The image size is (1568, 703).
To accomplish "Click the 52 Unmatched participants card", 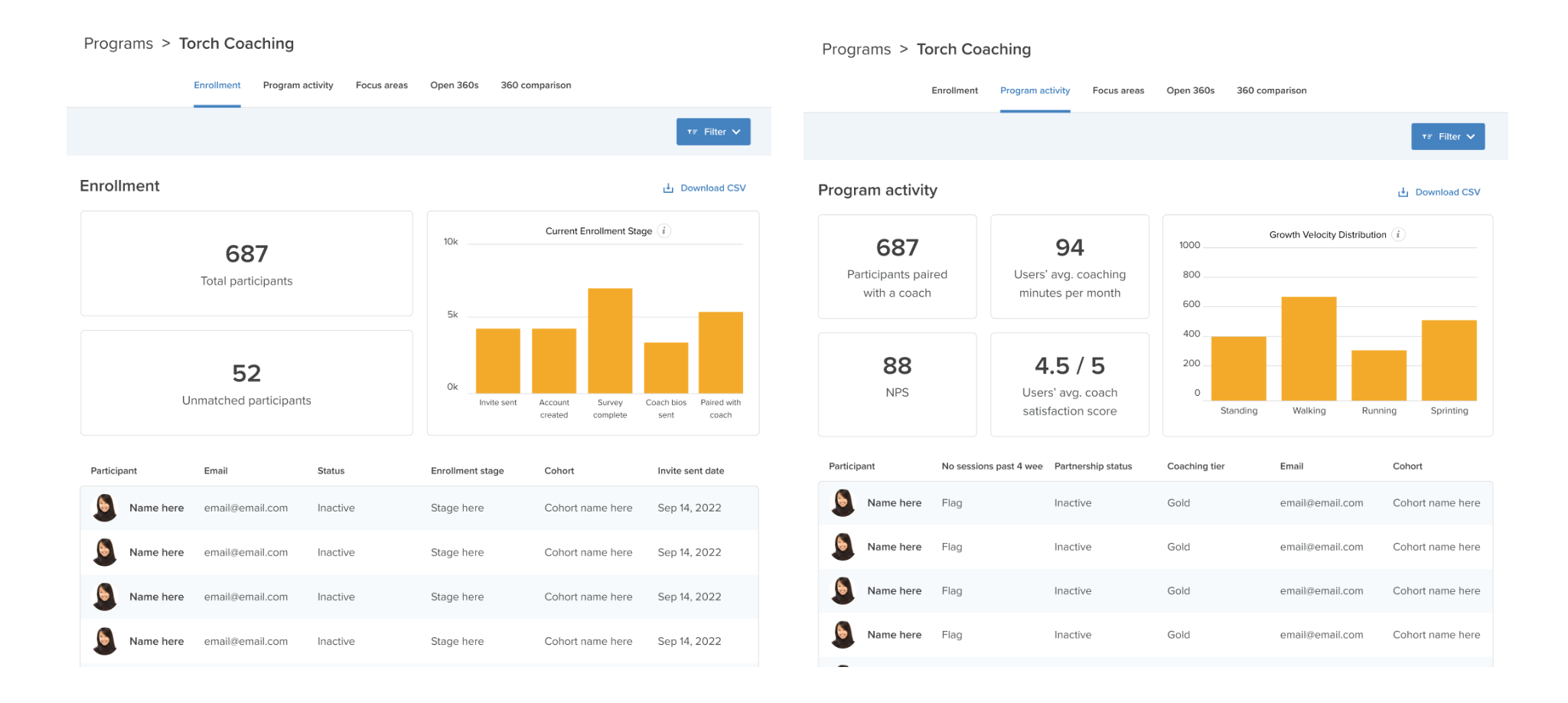I will point(246,383).
